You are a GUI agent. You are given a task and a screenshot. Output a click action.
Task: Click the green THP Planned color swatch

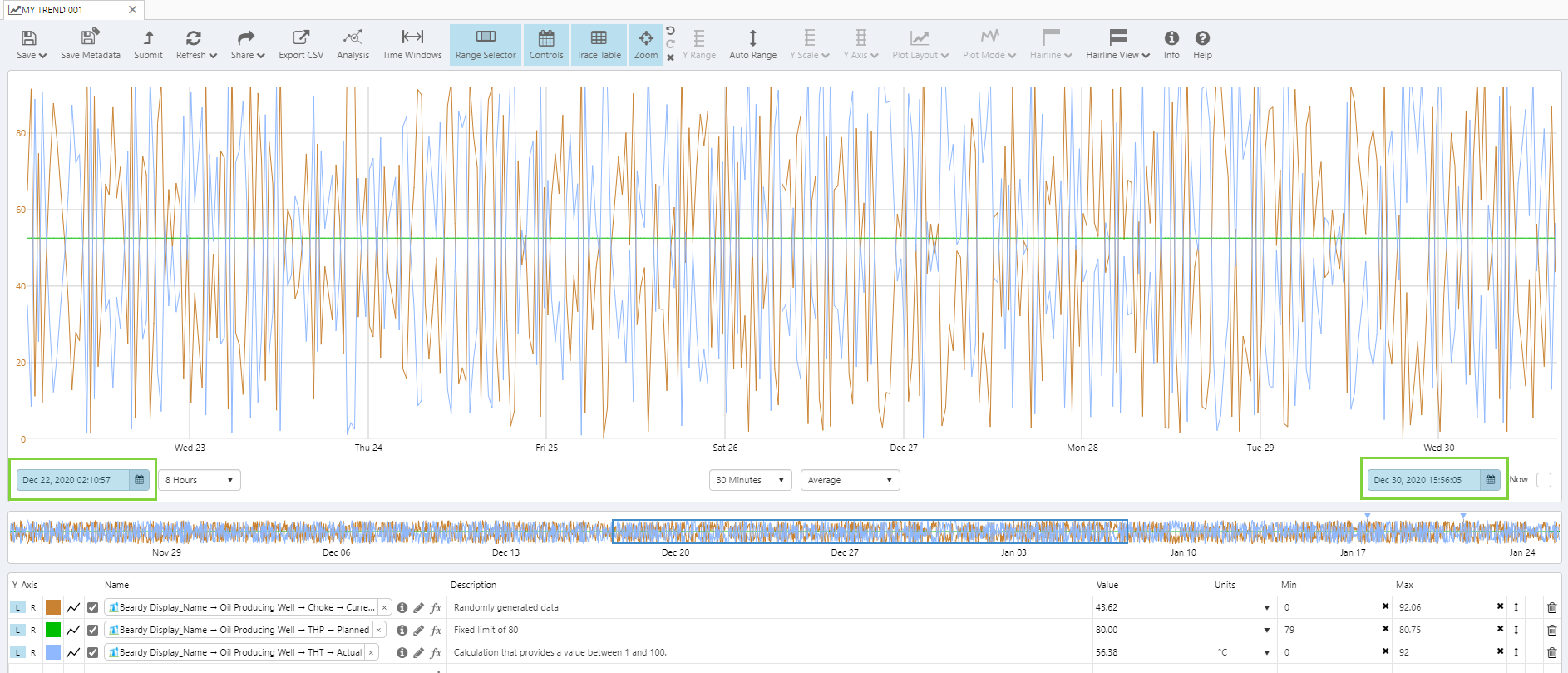tap(53, 631)
